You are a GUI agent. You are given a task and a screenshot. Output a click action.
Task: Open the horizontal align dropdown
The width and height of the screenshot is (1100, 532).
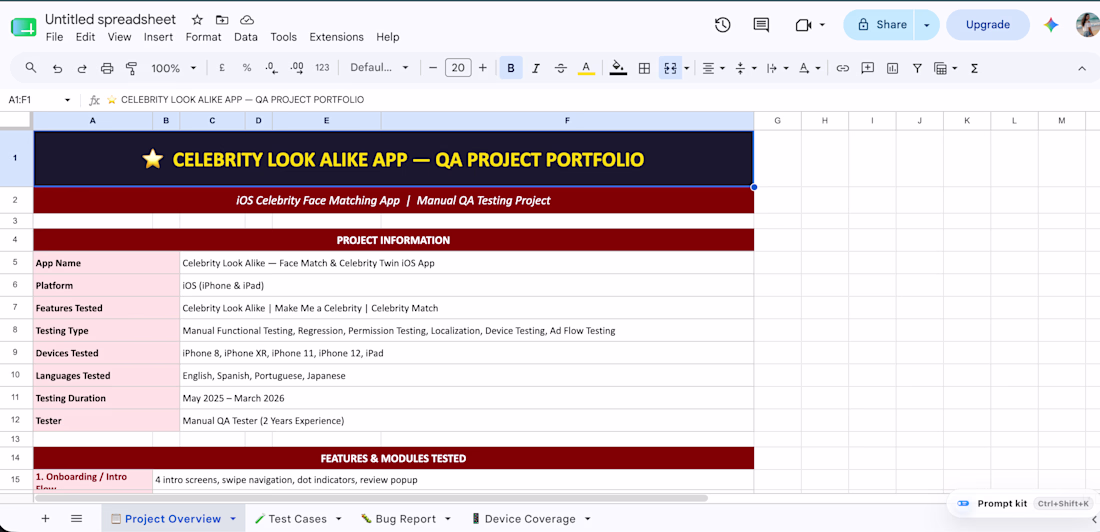tap(714, 68)
